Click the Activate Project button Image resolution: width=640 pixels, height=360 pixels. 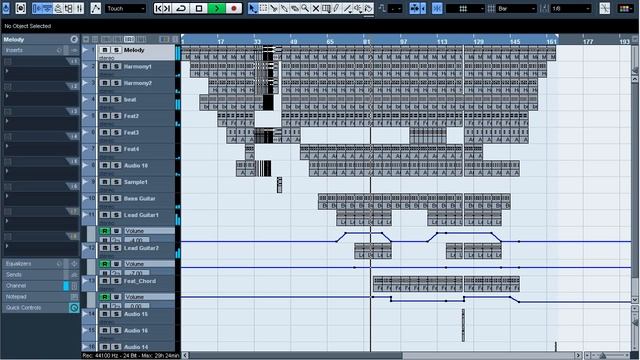click(x=6, y=8)
